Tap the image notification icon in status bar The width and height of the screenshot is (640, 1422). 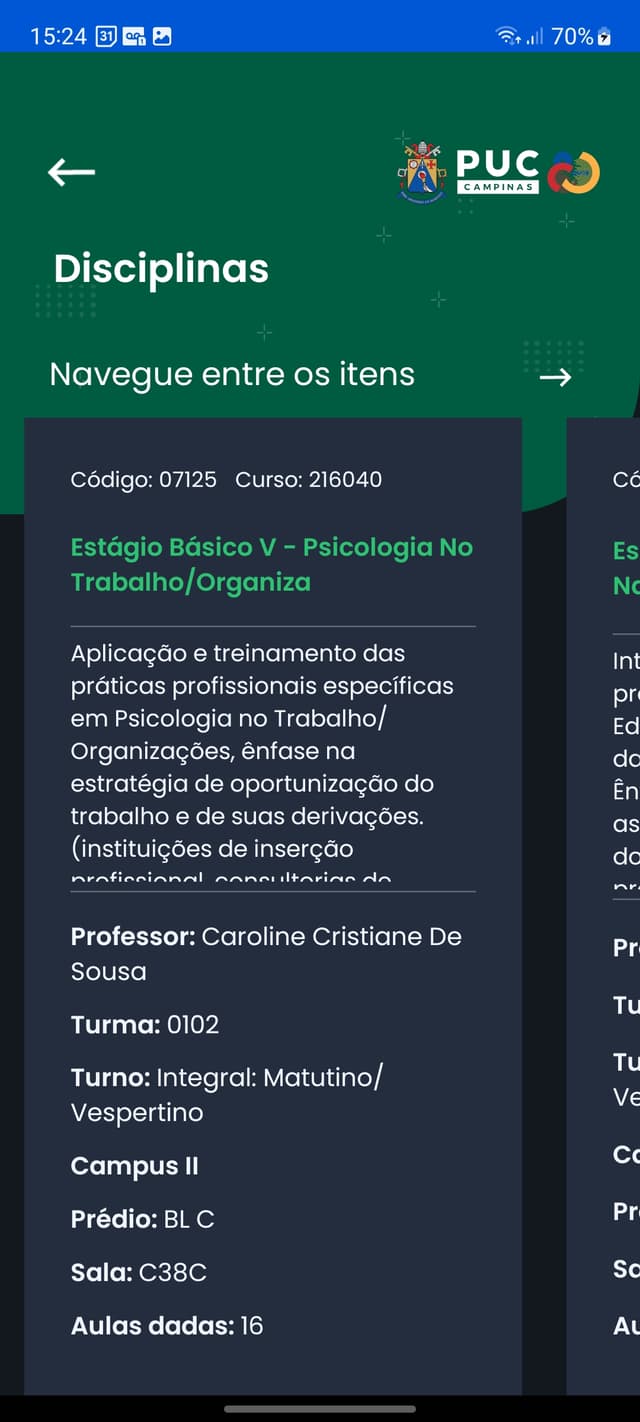[161, 36]
